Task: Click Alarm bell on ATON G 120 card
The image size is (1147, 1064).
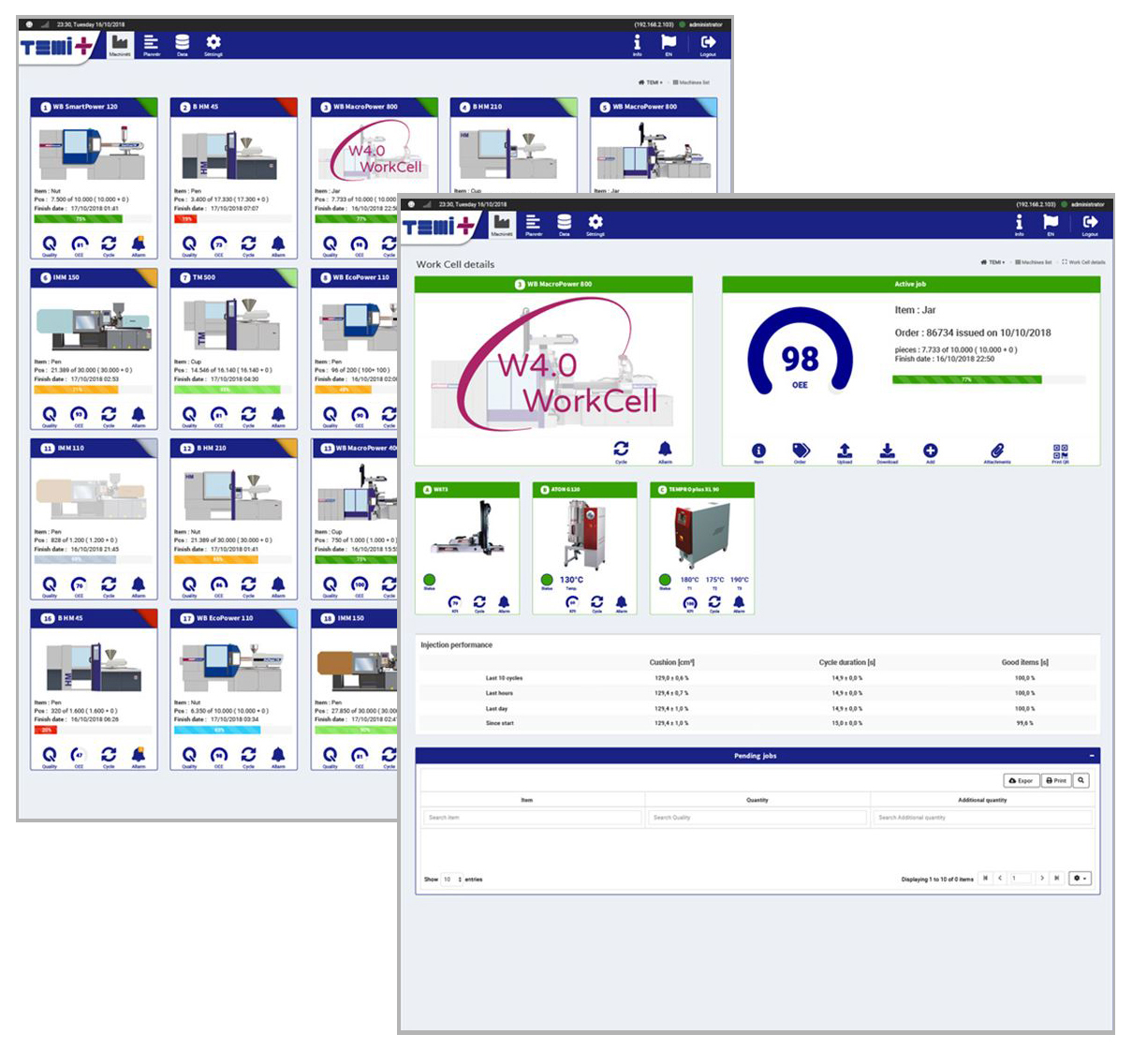Action: (621, 602)
